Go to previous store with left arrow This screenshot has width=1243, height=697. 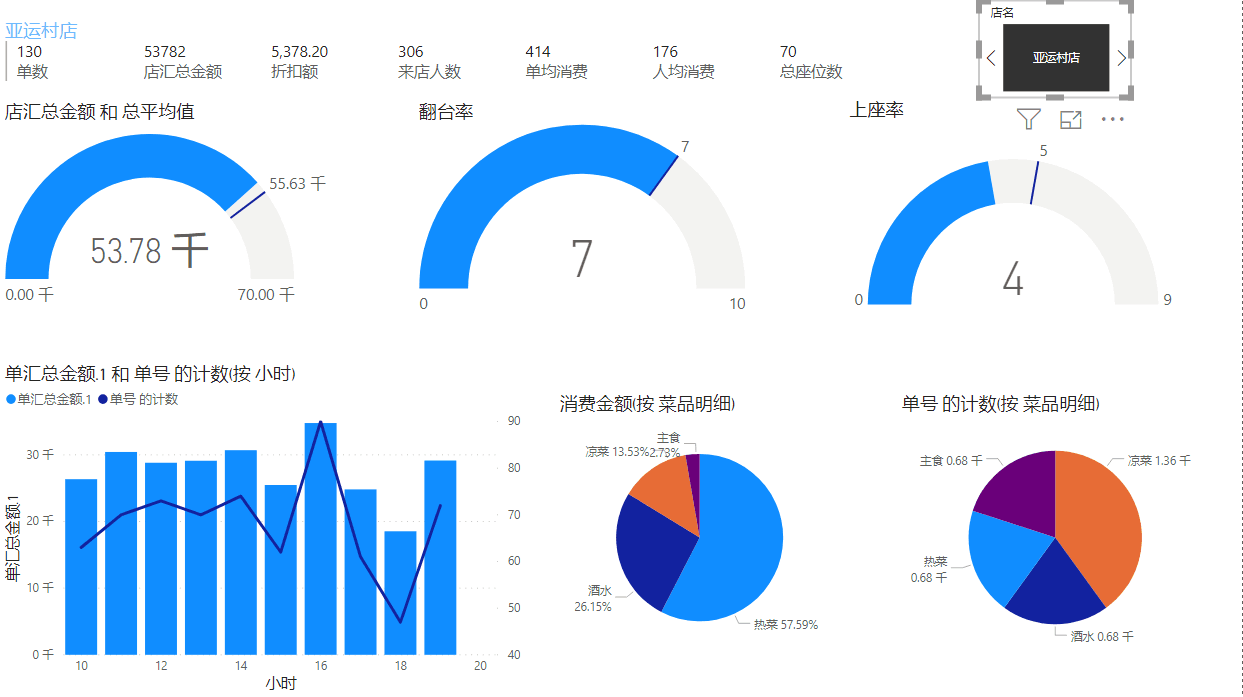(991, 58)
